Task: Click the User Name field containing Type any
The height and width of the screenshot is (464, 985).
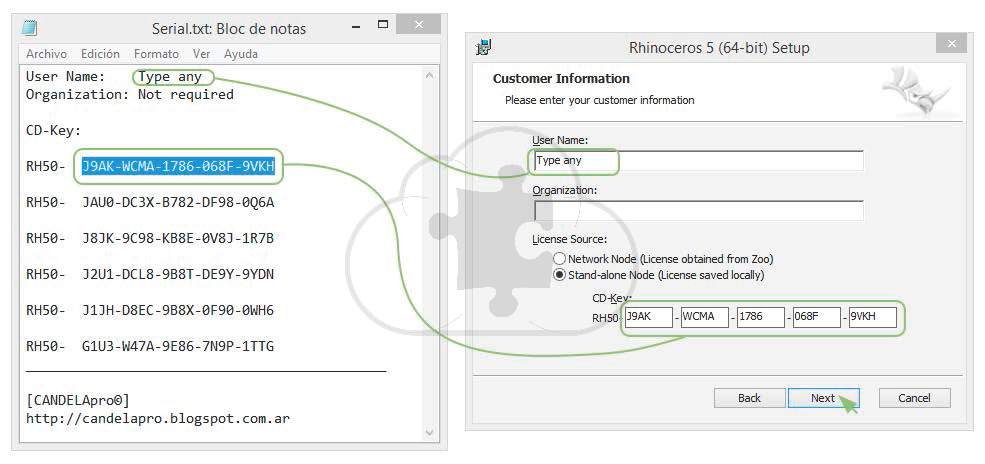Action: (698, 161)
